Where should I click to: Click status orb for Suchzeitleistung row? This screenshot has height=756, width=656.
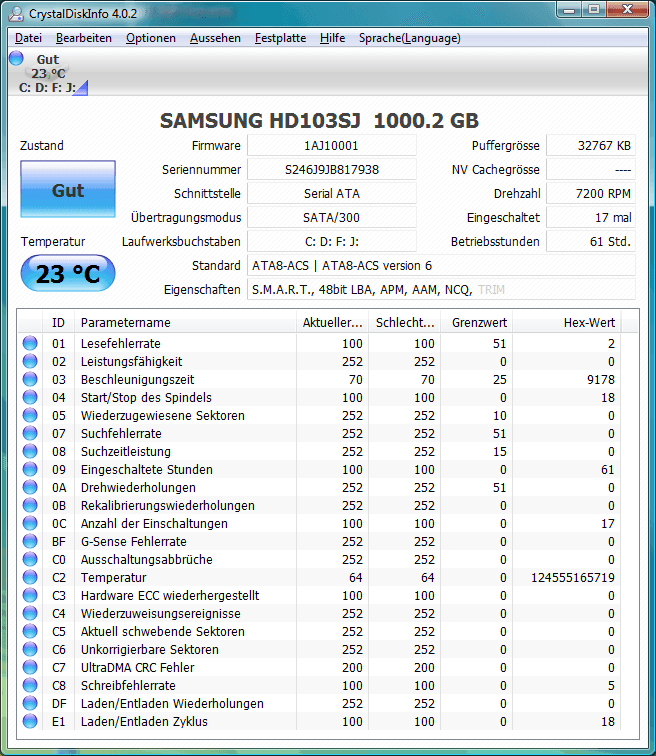(30, 451)
